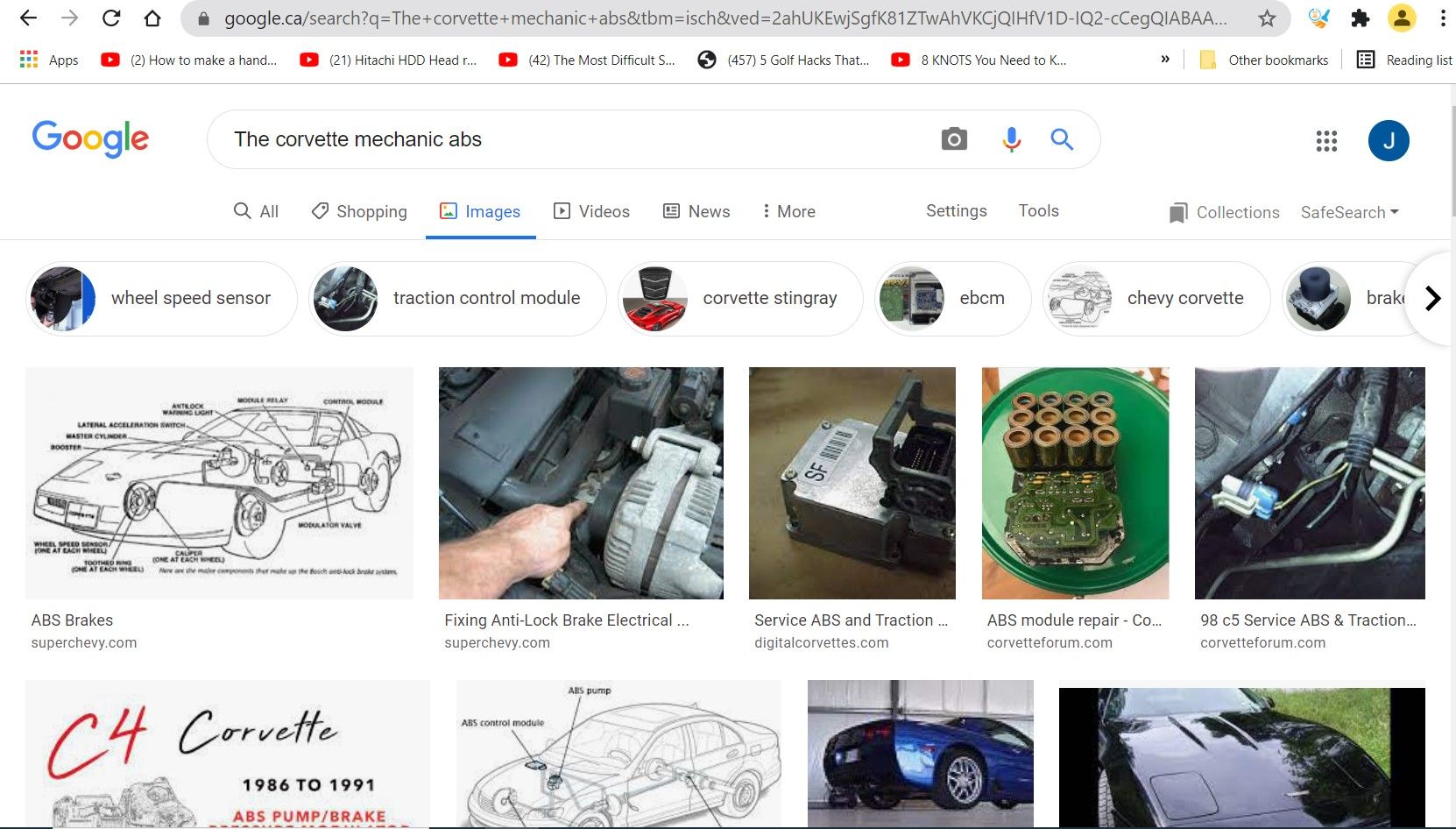The height and width of the screenshot is (829, 1456).
Task: Open '98 c5 Service ABS & Traction...' link
Action: pyautogui.click(x=1308, y=620)
